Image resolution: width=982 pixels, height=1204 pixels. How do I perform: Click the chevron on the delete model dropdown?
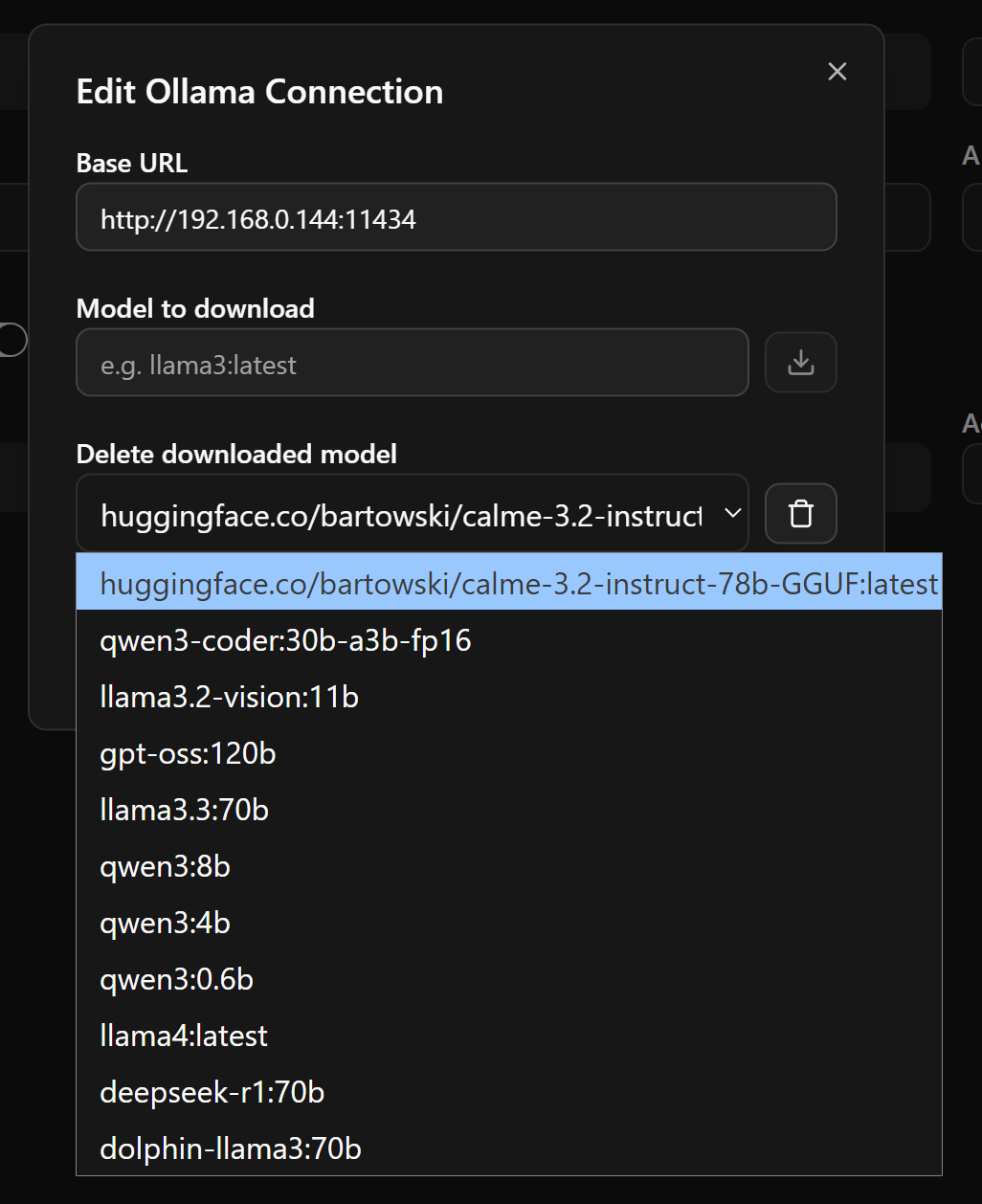tap(731, 514)
